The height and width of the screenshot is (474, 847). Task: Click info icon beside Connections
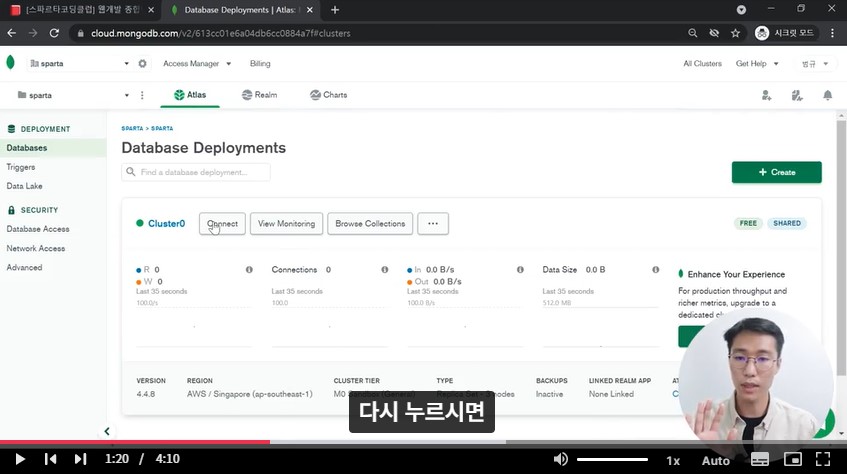pos(385,269)
